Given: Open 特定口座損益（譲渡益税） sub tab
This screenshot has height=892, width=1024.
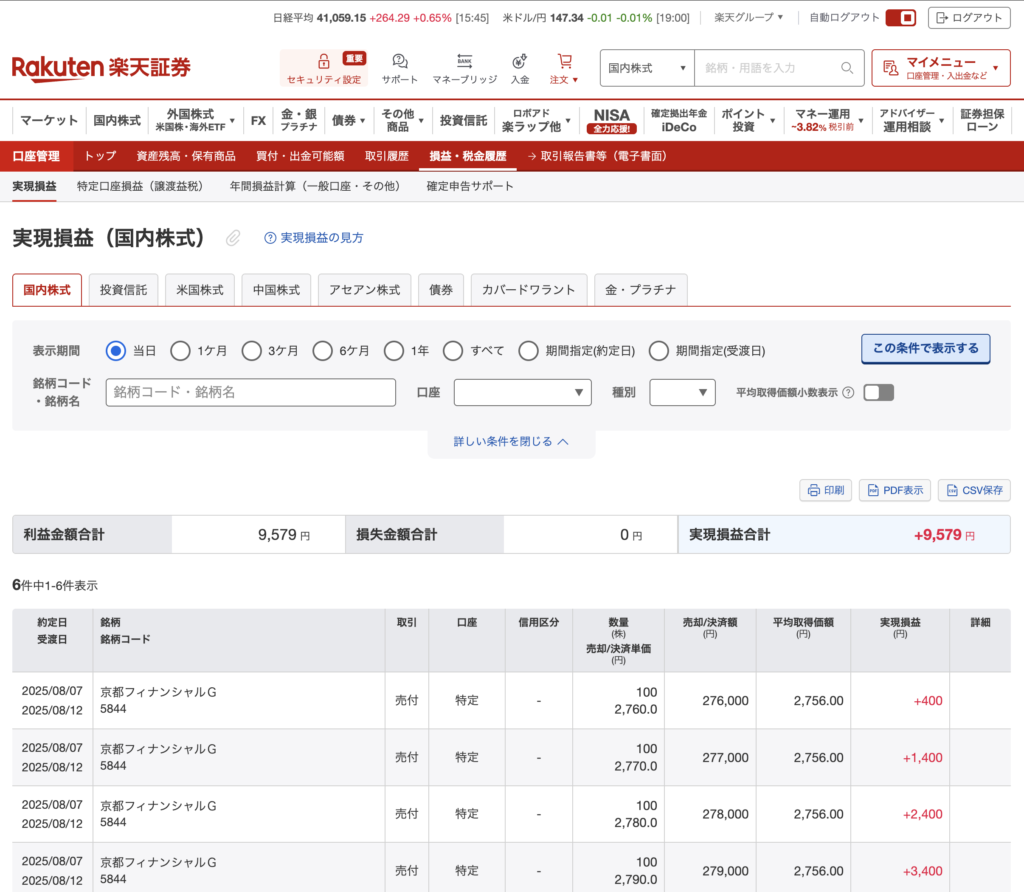Looking at the screenshot, I should click(x=140, y=186).
